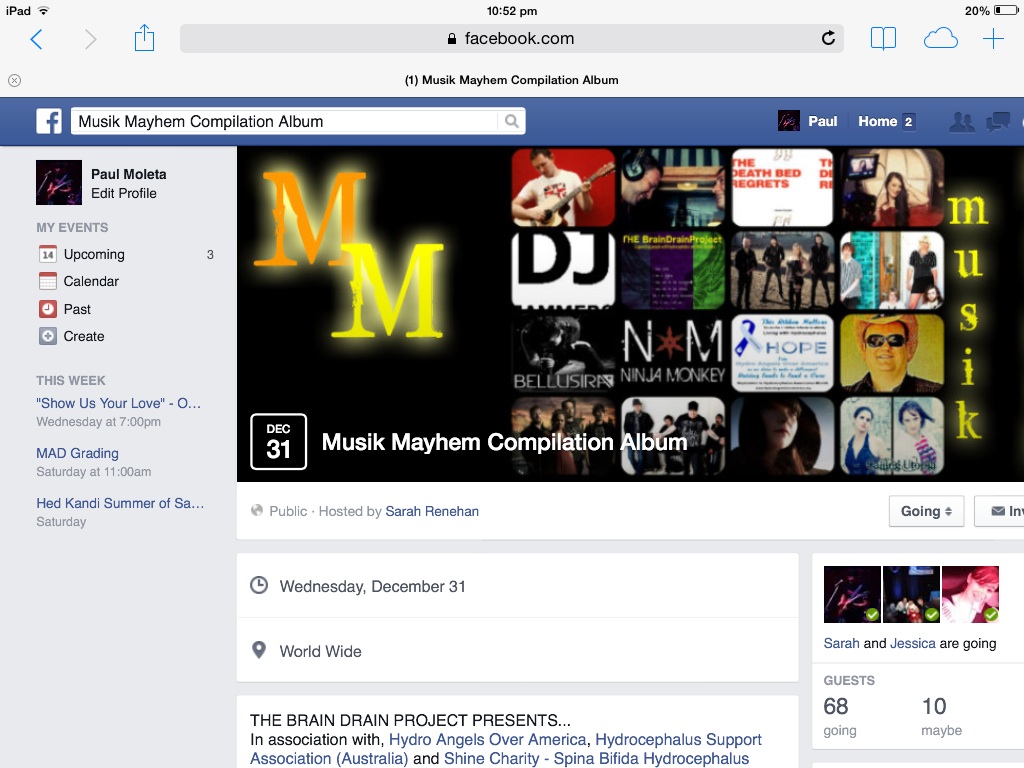This screenshot has width=1024, height=768.
Task: Click the MAD Grading event link
Action: 77,453
